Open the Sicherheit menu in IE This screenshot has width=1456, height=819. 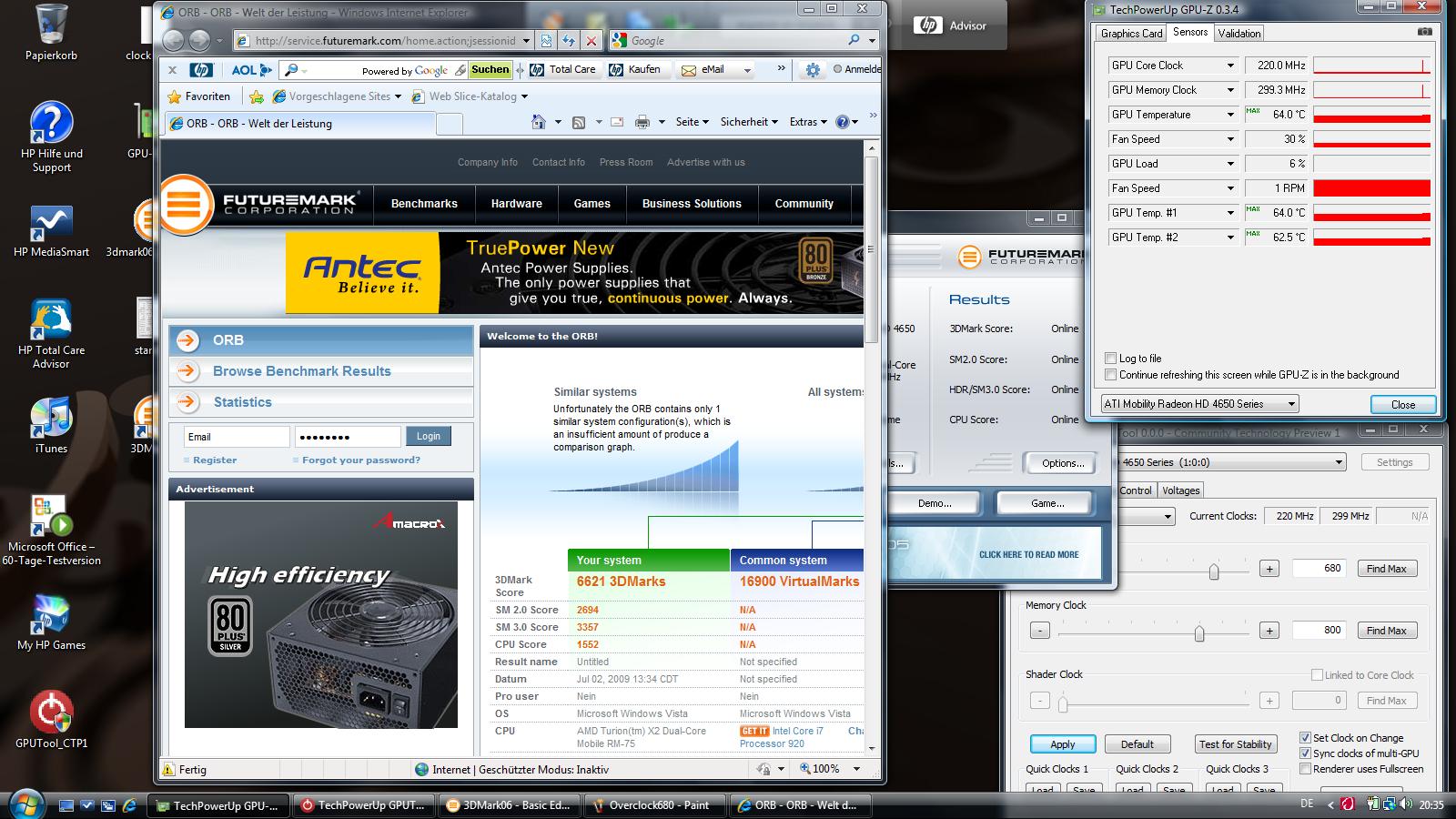pos(749,122)
